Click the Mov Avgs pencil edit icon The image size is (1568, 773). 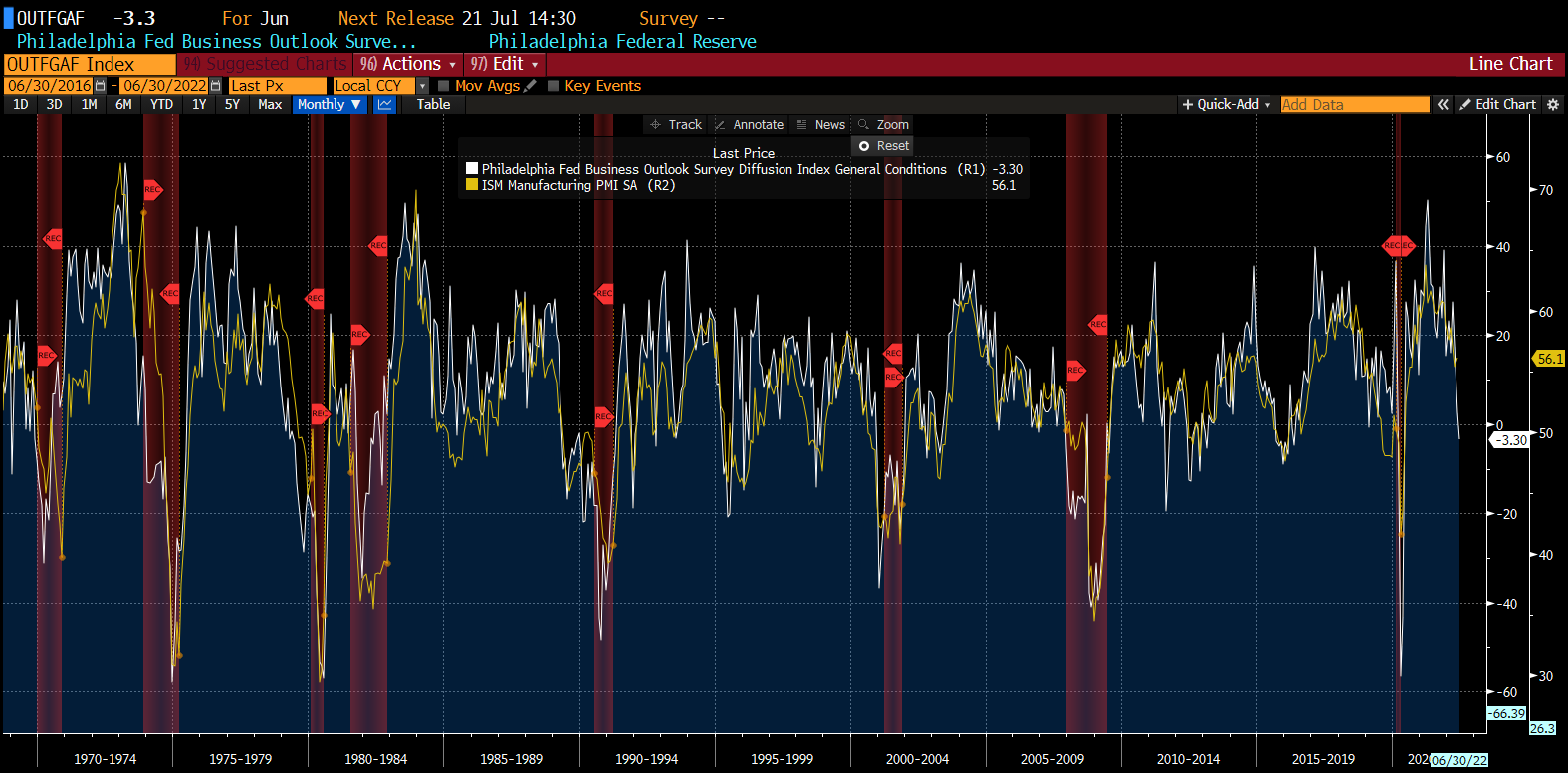point(530,86)
